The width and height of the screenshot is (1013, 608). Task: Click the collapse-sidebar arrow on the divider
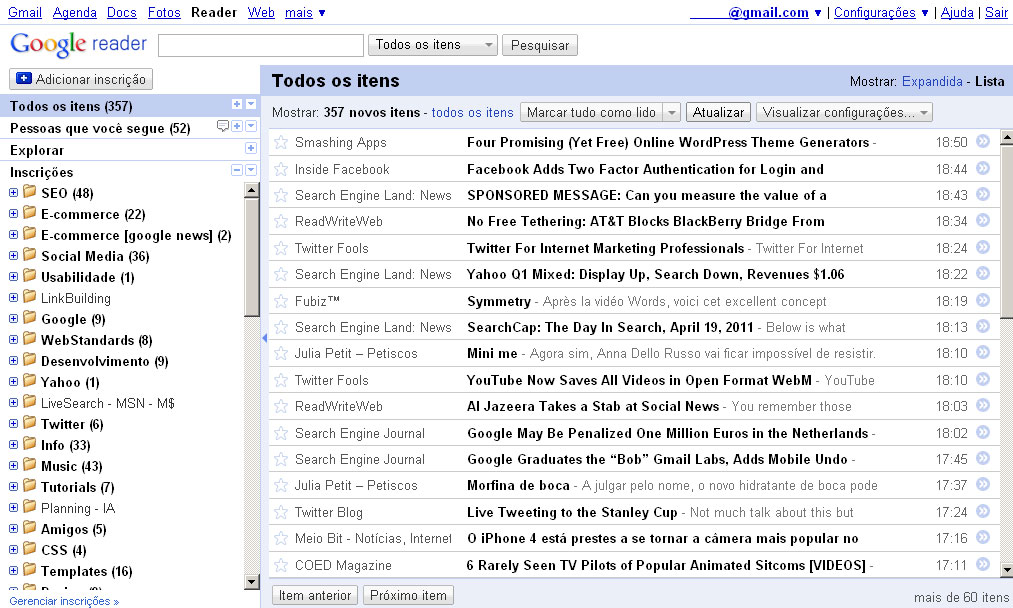pyautogui.click(x=264, y=338)
